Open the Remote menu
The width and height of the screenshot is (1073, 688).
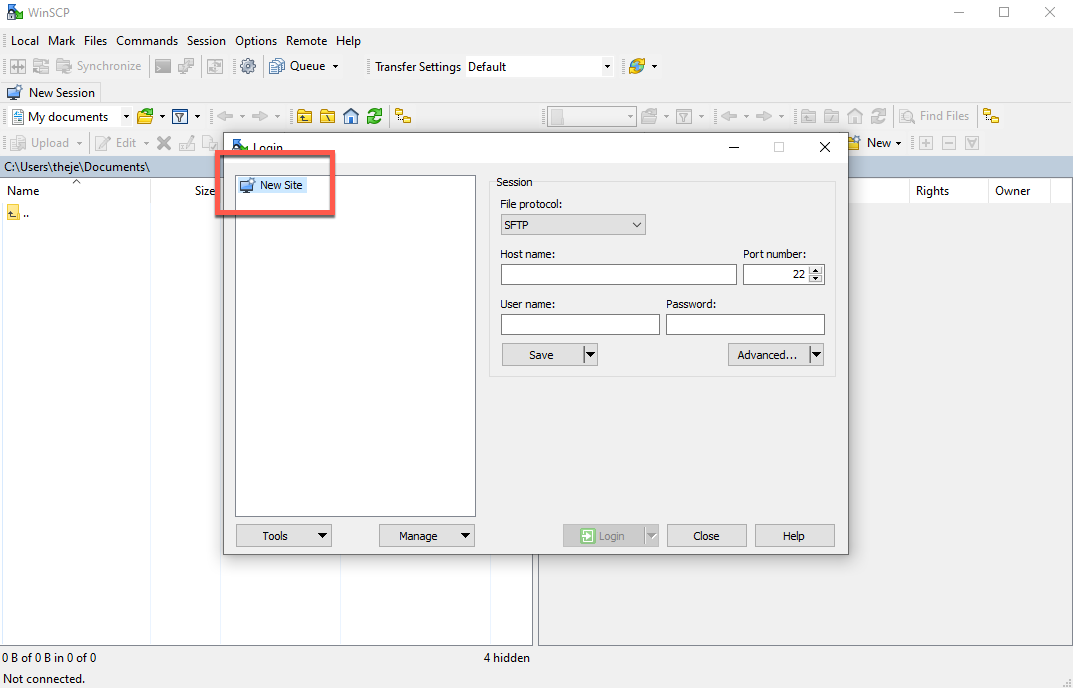tap(307, 41)
